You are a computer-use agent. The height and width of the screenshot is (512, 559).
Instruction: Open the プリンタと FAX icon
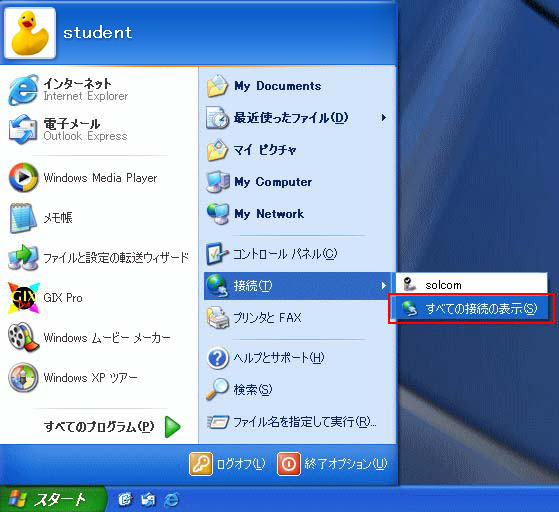[217, 317]
